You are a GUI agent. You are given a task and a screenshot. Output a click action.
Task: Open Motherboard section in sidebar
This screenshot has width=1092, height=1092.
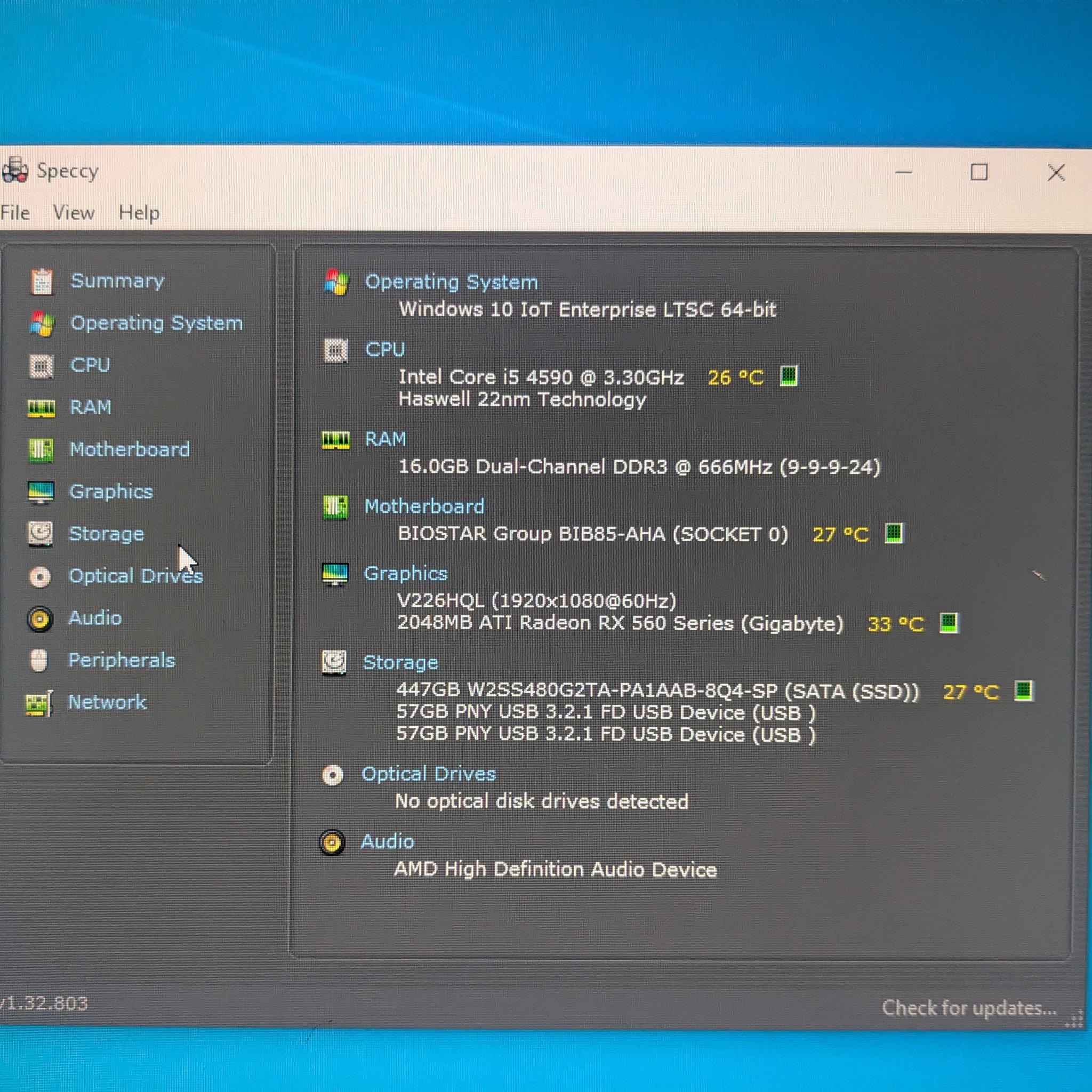pos(130,450)
